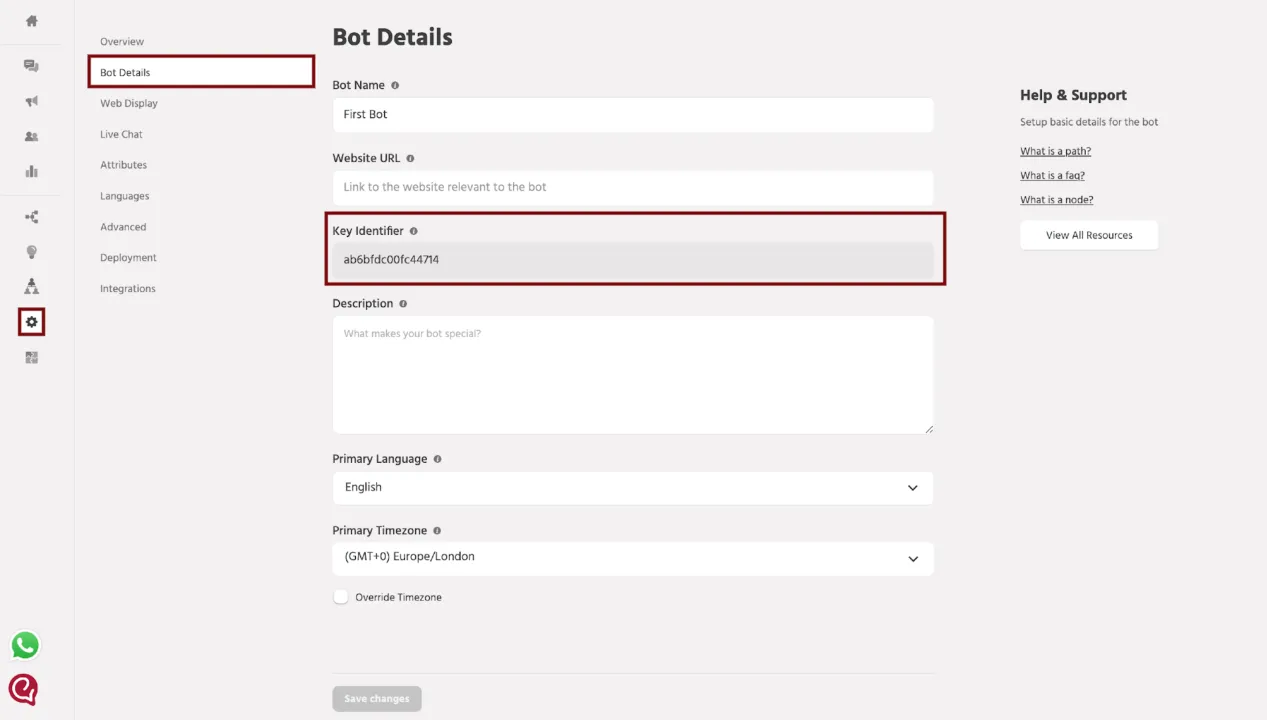1267x720 pixels.
Task: Click the WhatsApp icon at bottom left
Action: (25, 645)
